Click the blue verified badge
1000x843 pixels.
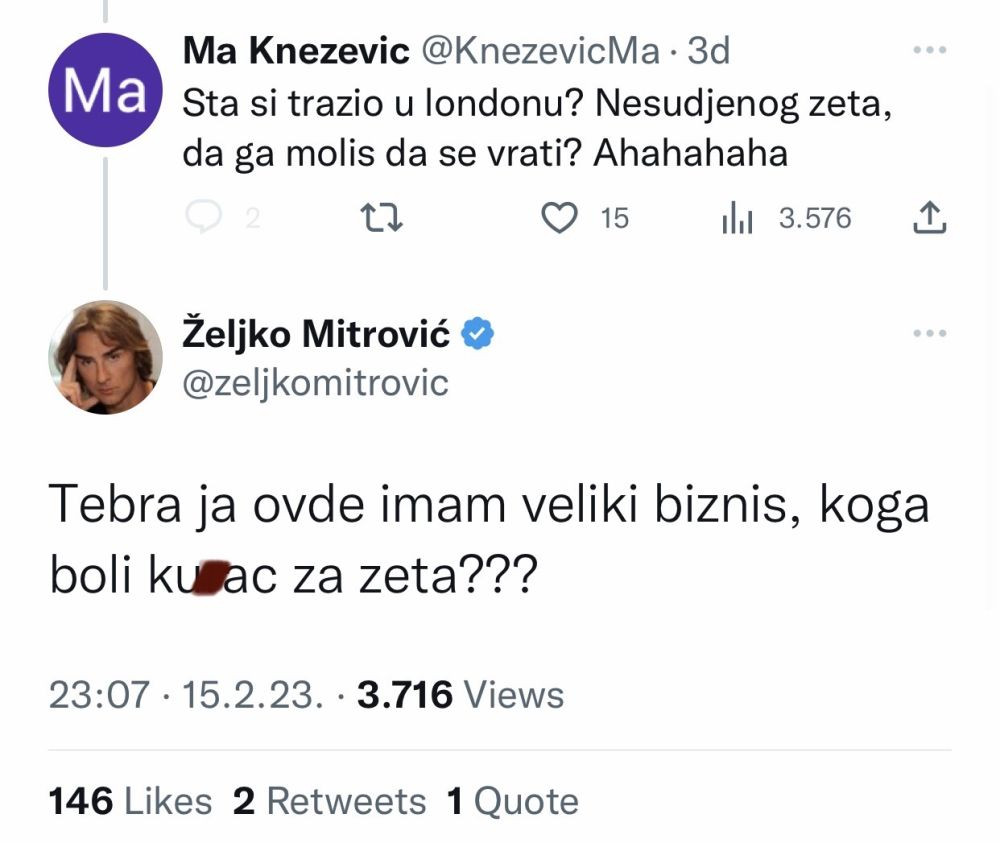(x=478, y=334)
